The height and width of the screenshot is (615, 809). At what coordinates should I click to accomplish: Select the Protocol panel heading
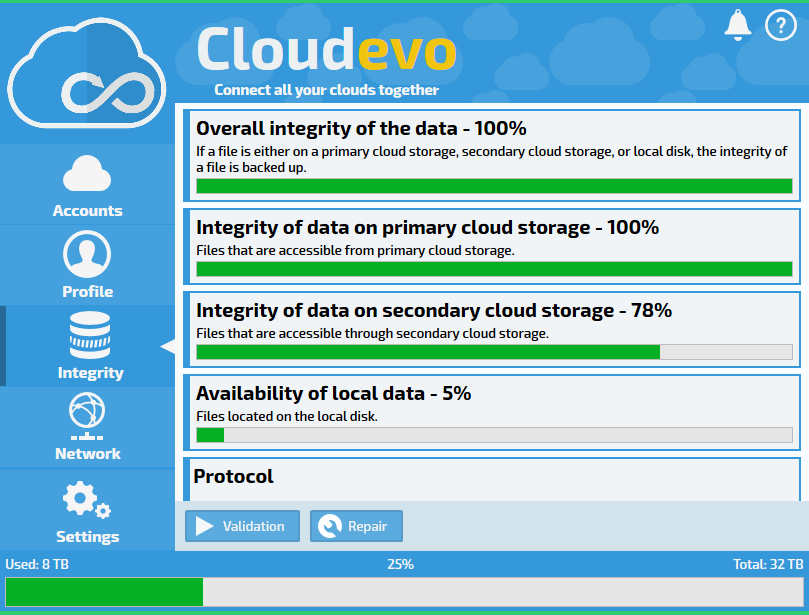[x=233, y=476]
